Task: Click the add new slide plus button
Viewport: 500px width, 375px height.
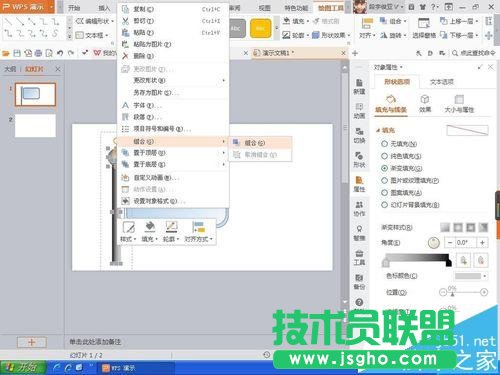Action: click(32, 342)
